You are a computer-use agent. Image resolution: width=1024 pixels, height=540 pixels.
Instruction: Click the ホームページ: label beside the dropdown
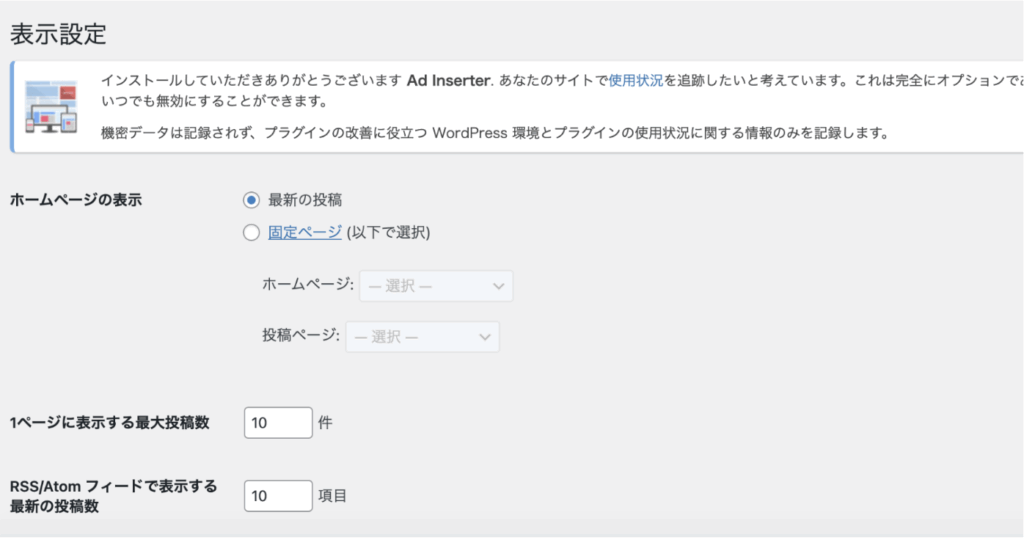(x=307, y=286)
